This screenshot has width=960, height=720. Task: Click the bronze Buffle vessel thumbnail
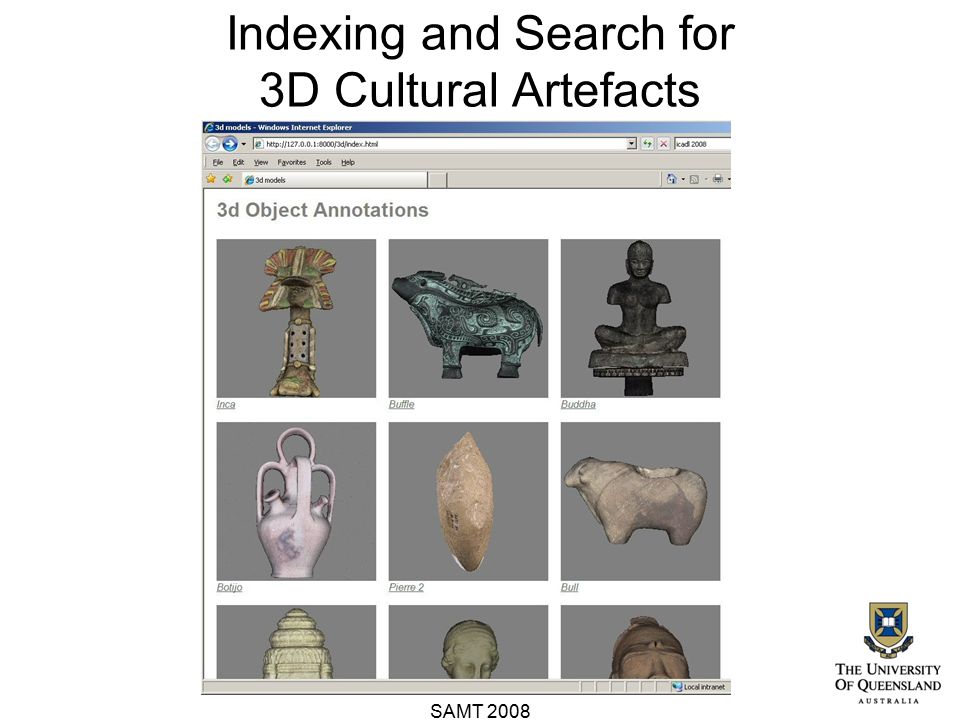point(468,318)
